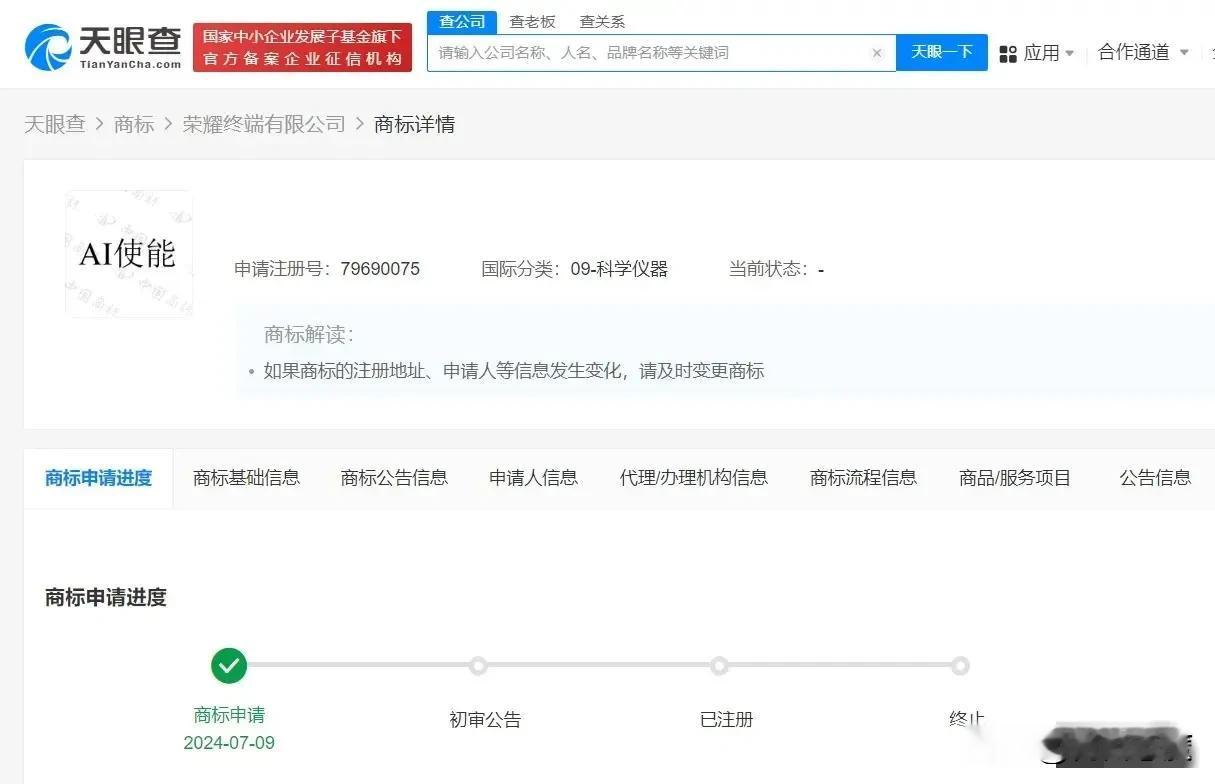Open the TianYanCha logo homepage
1215x784 pixels.
pyautogui.click(x=103, y=46)
